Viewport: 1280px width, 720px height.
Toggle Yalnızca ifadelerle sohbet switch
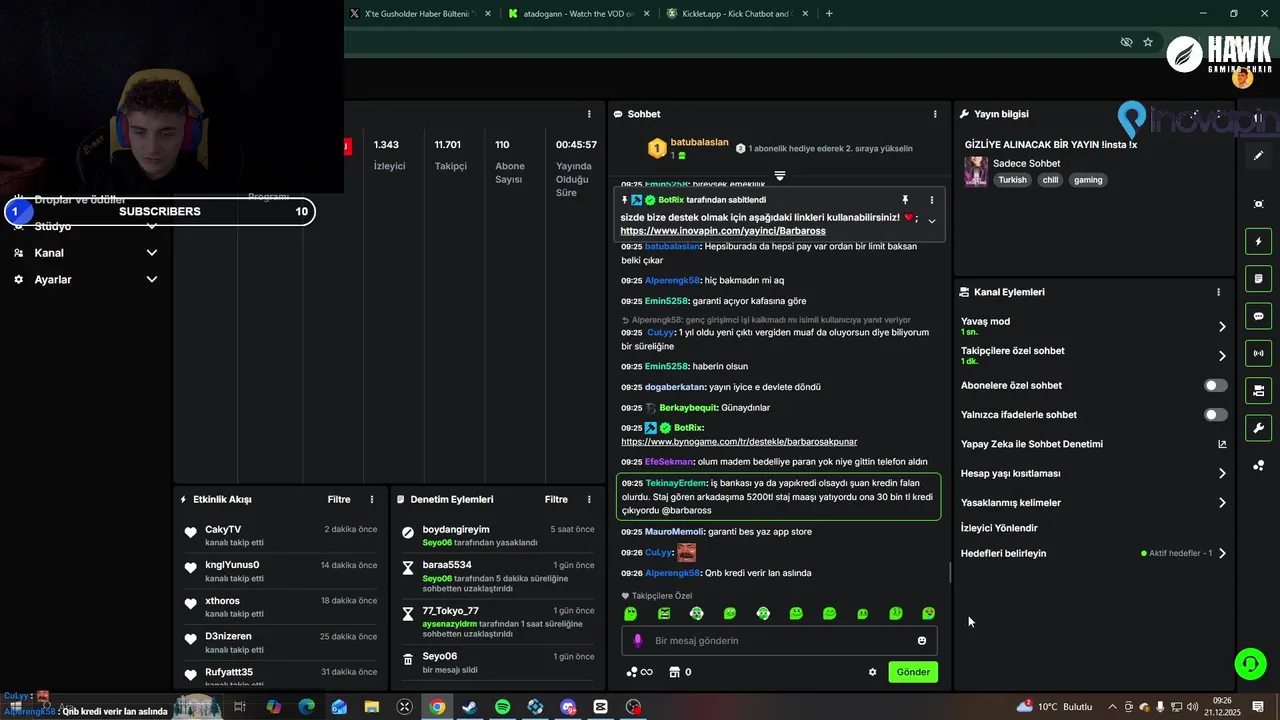tap(1216, 414)
